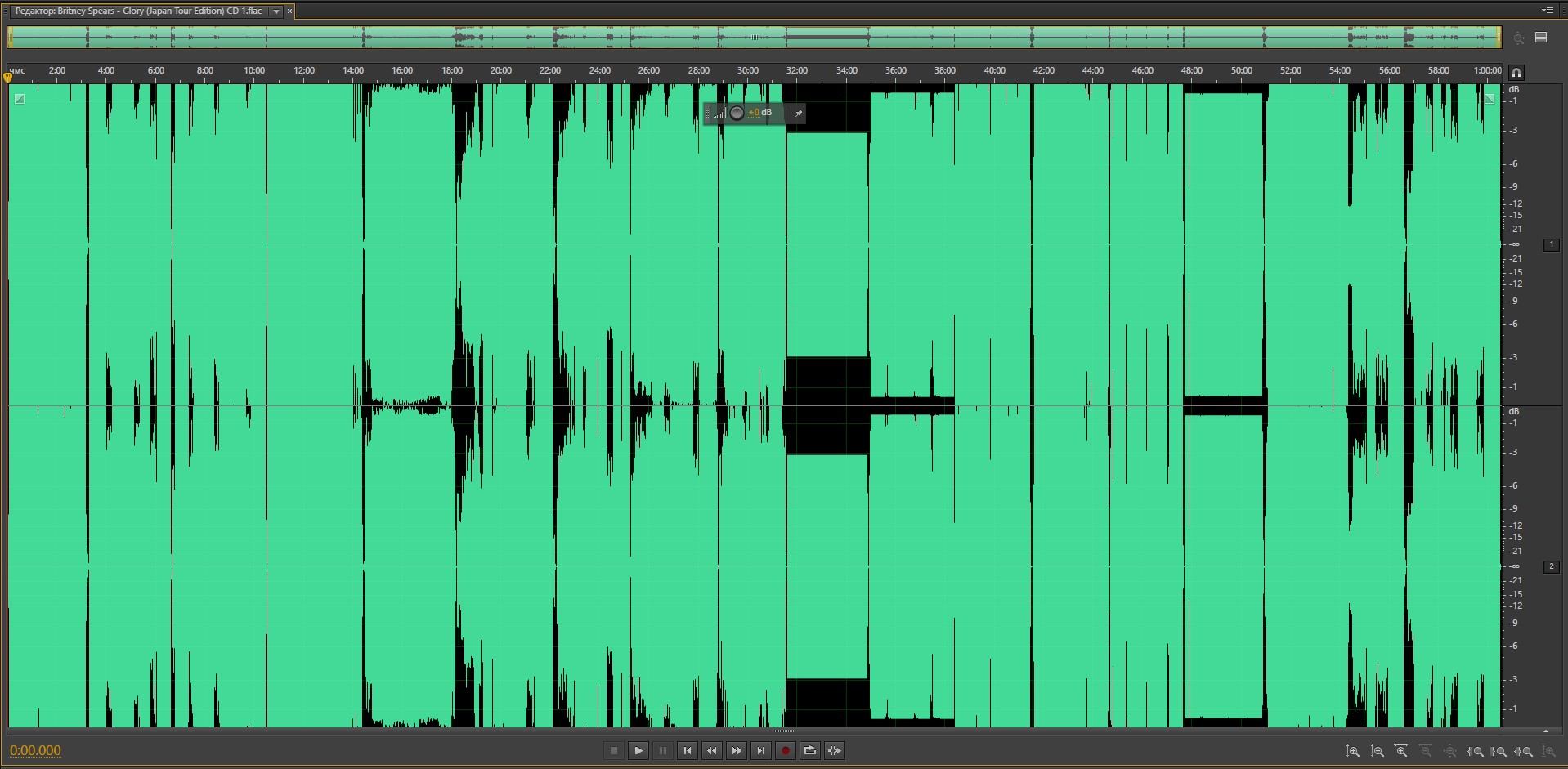Zoom in on time axis
The height and width of the screenshot is (769, 1568).
1401,751
